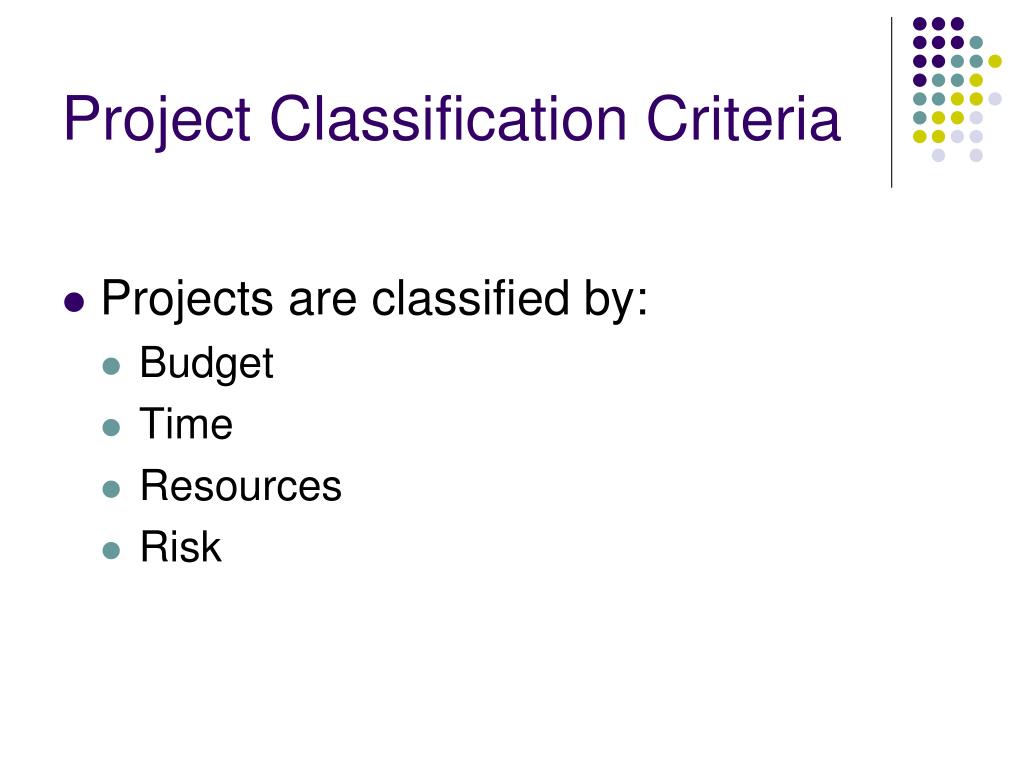Click the slide title 'Project Classification Criteria'
The height and width of the screenshot is (768, 1024).
pyautogui.click(x=452, y=120)
